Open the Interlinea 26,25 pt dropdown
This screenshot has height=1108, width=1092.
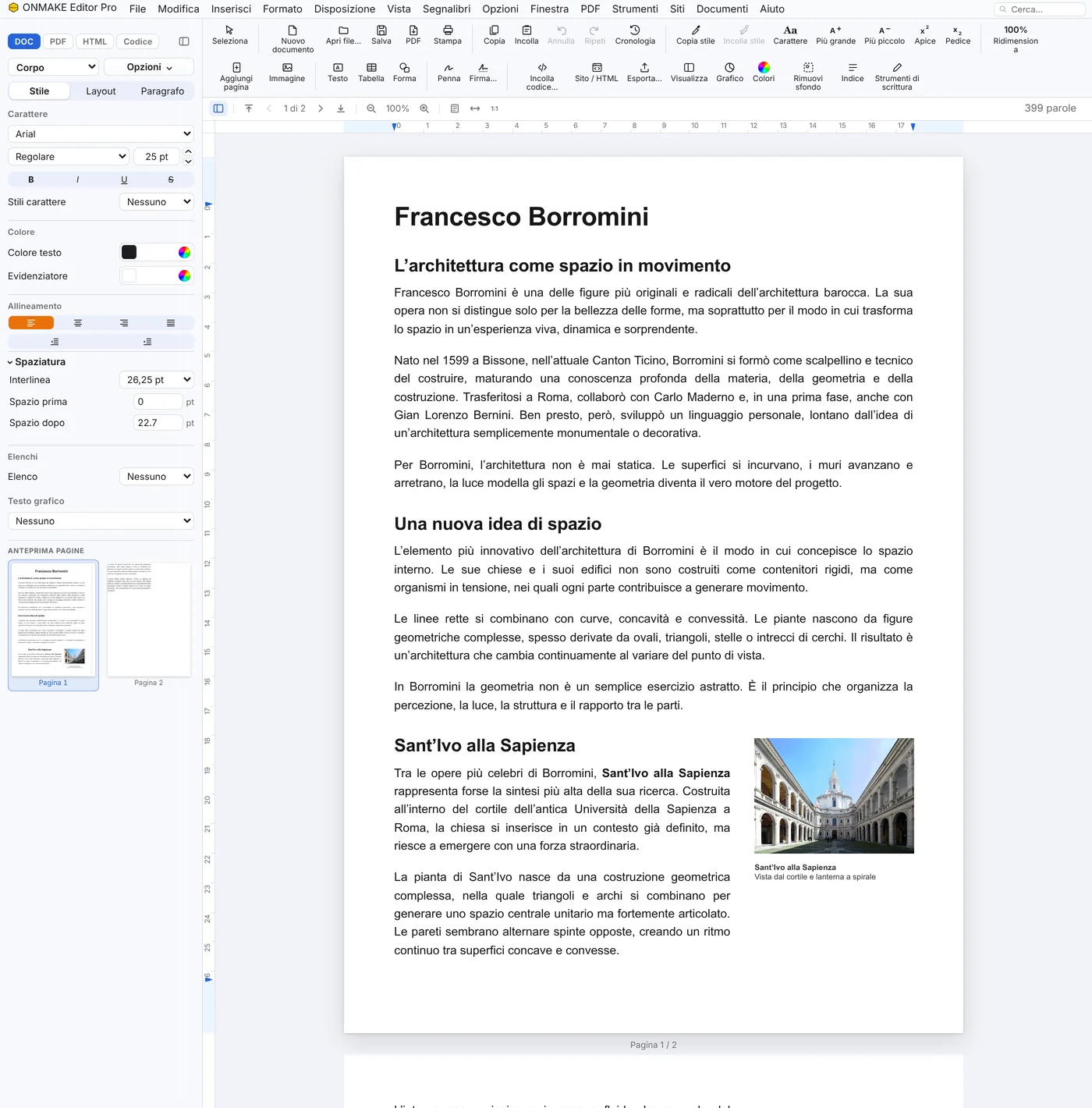(157, 380)
